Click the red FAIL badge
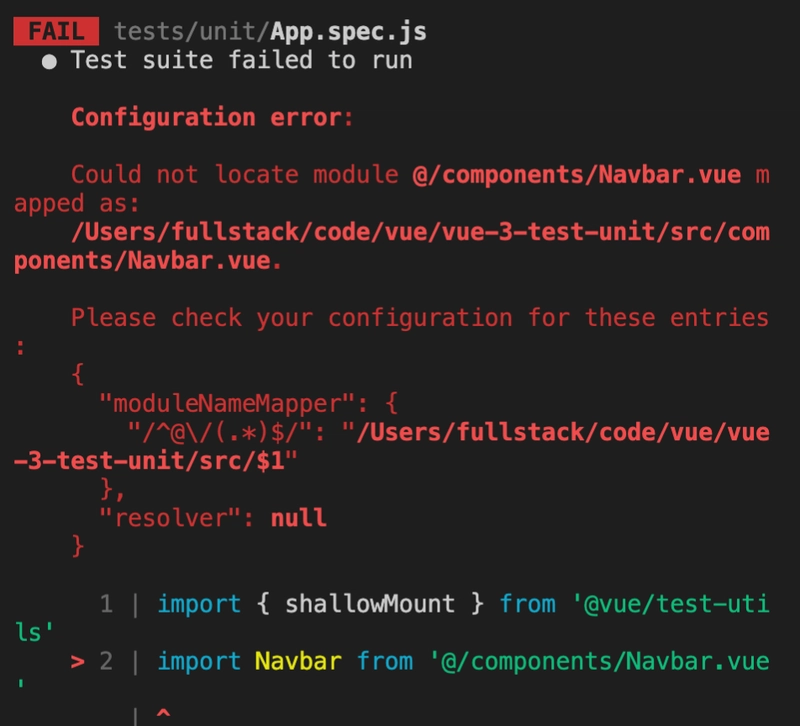The width and height of the screenshot is (800, 726). coord(56,31)
